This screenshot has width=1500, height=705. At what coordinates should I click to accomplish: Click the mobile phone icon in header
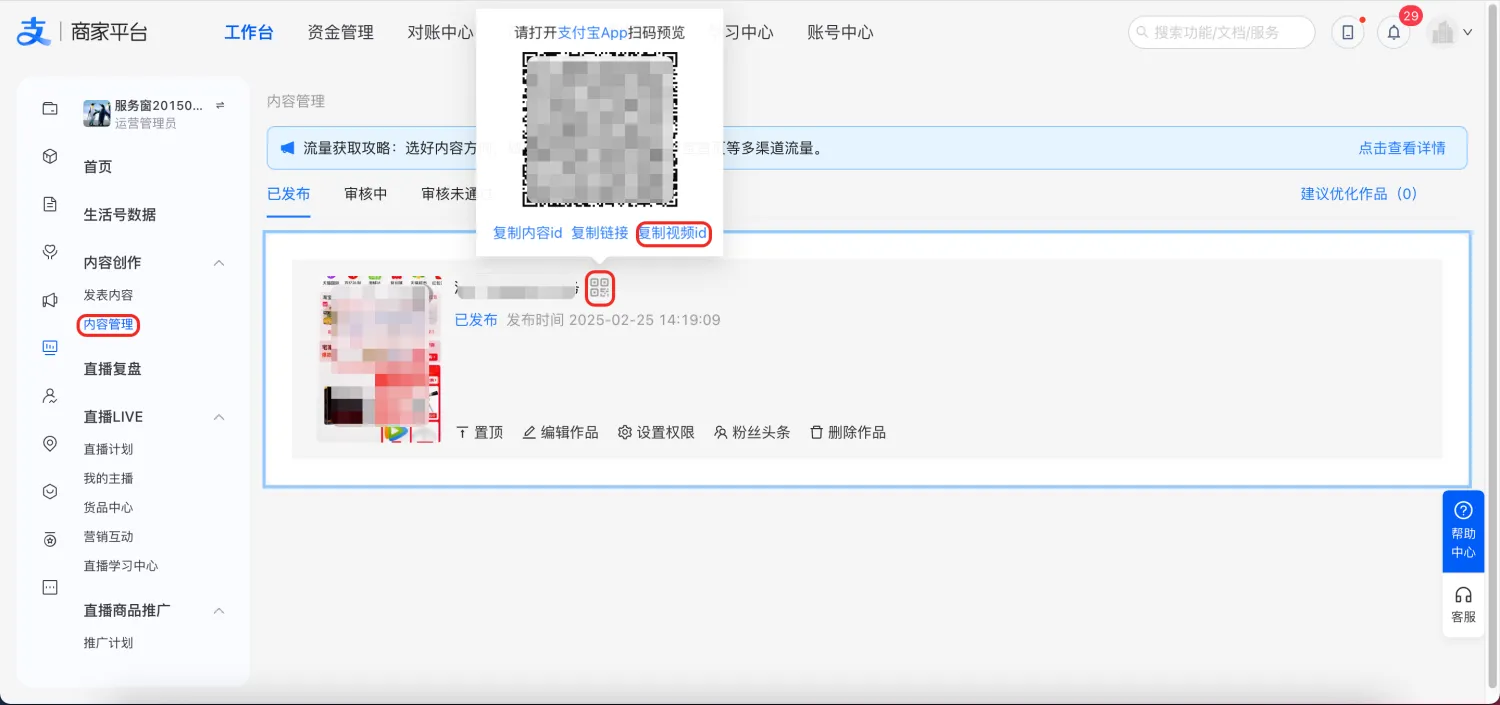(1348, 32)
